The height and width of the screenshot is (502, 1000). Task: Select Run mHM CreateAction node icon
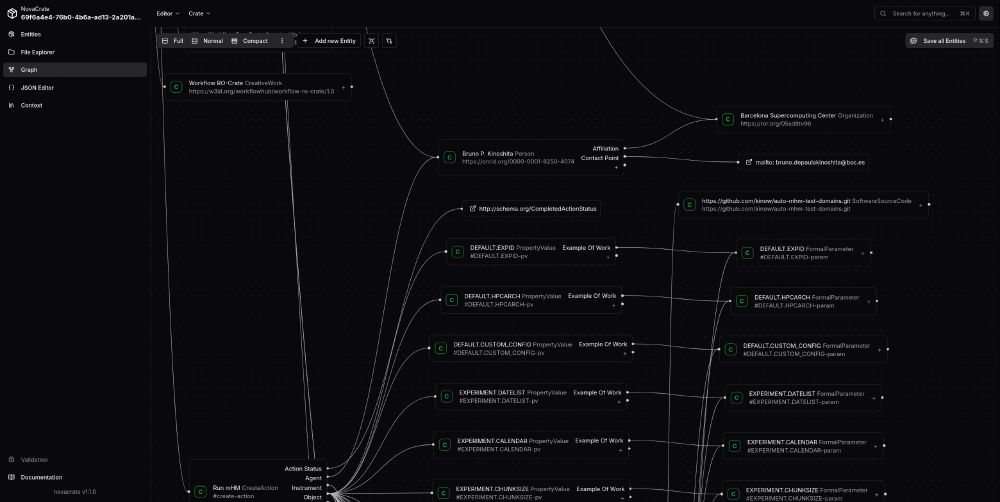(x=200, y=492)
